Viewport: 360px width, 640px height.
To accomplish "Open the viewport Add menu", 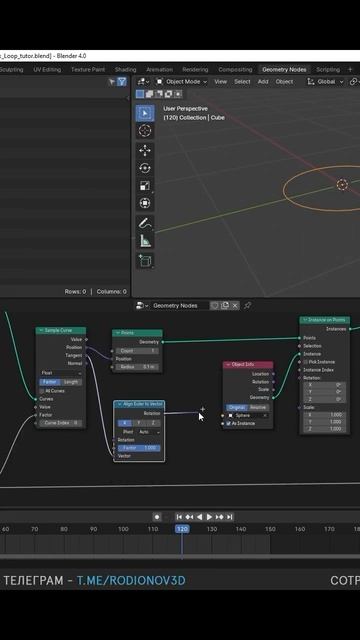I will click(263, 82).
